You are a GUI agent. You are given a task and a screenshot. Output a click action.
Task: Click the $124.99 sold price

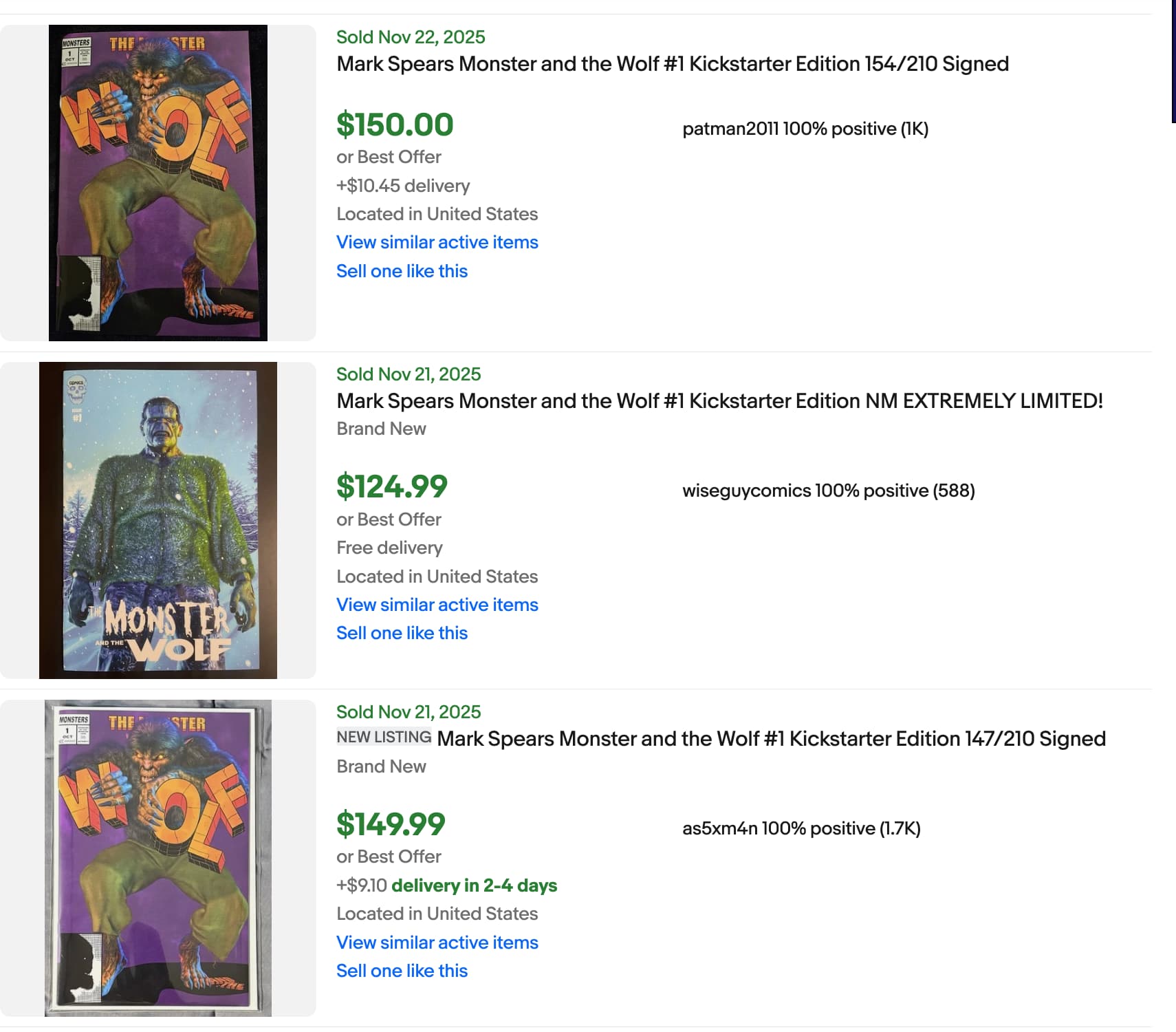(x=391, y=487)
